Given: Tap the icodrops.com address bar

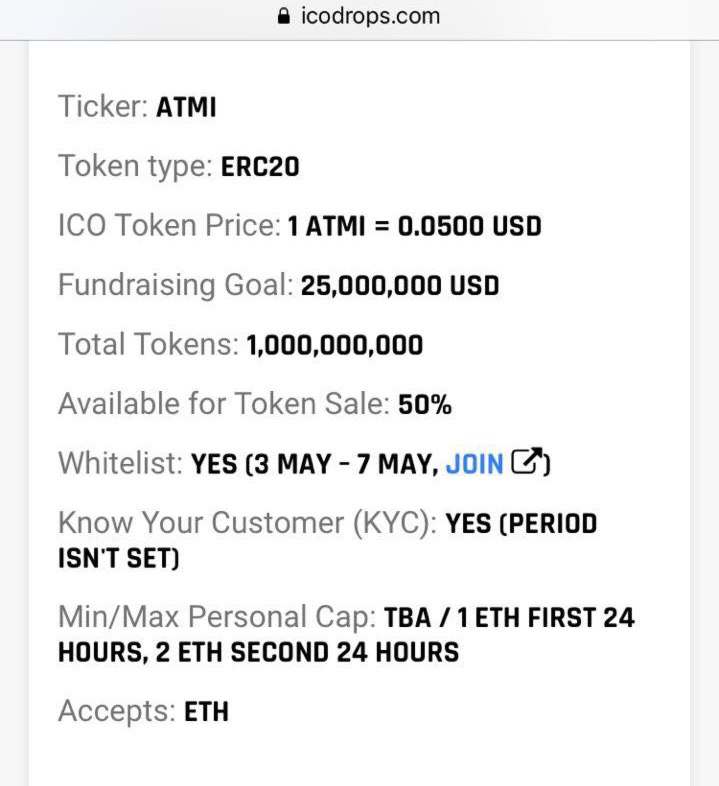Looking at the screenshot, I should 359,16.
